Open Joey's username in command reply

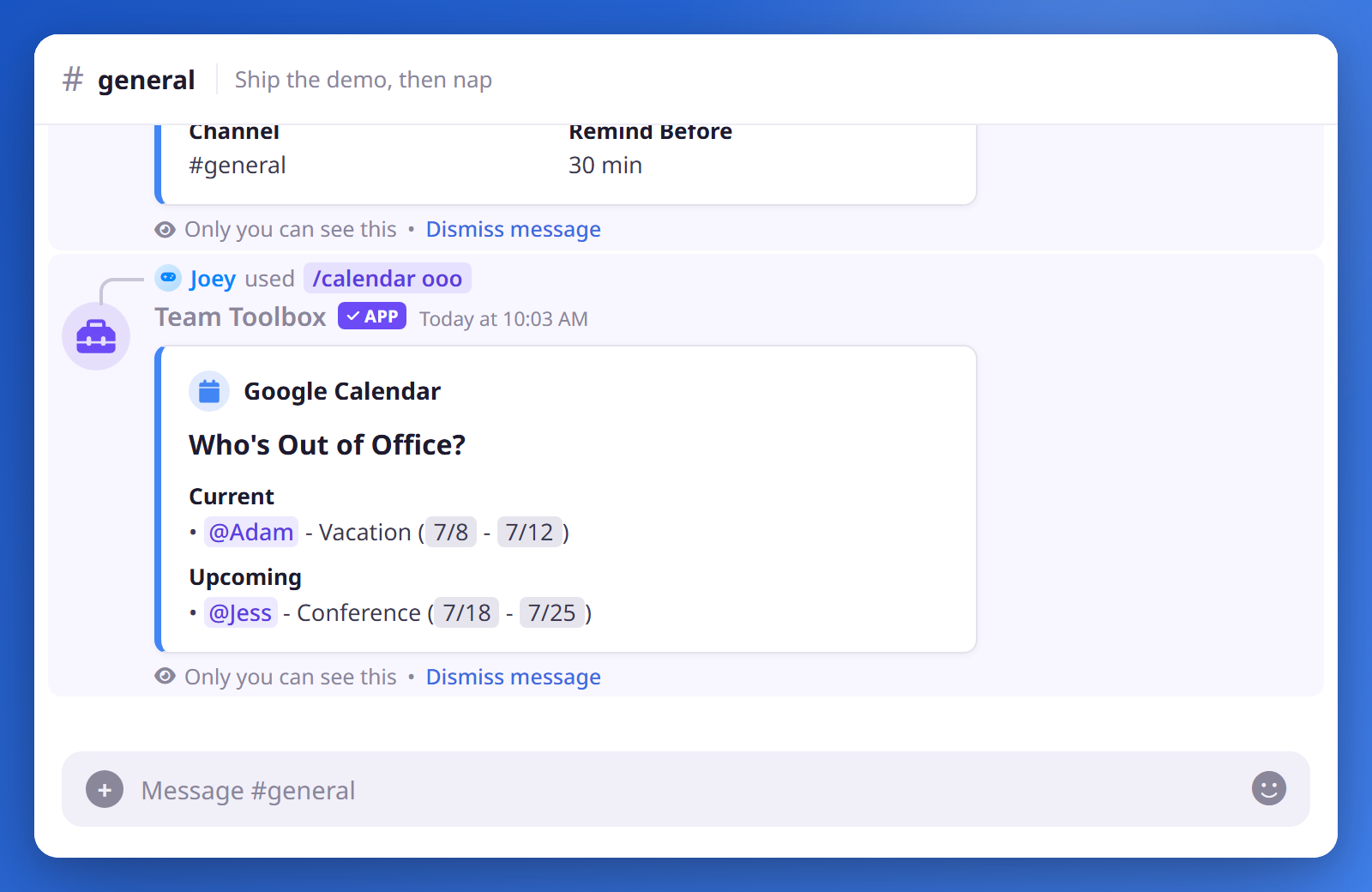213,279
